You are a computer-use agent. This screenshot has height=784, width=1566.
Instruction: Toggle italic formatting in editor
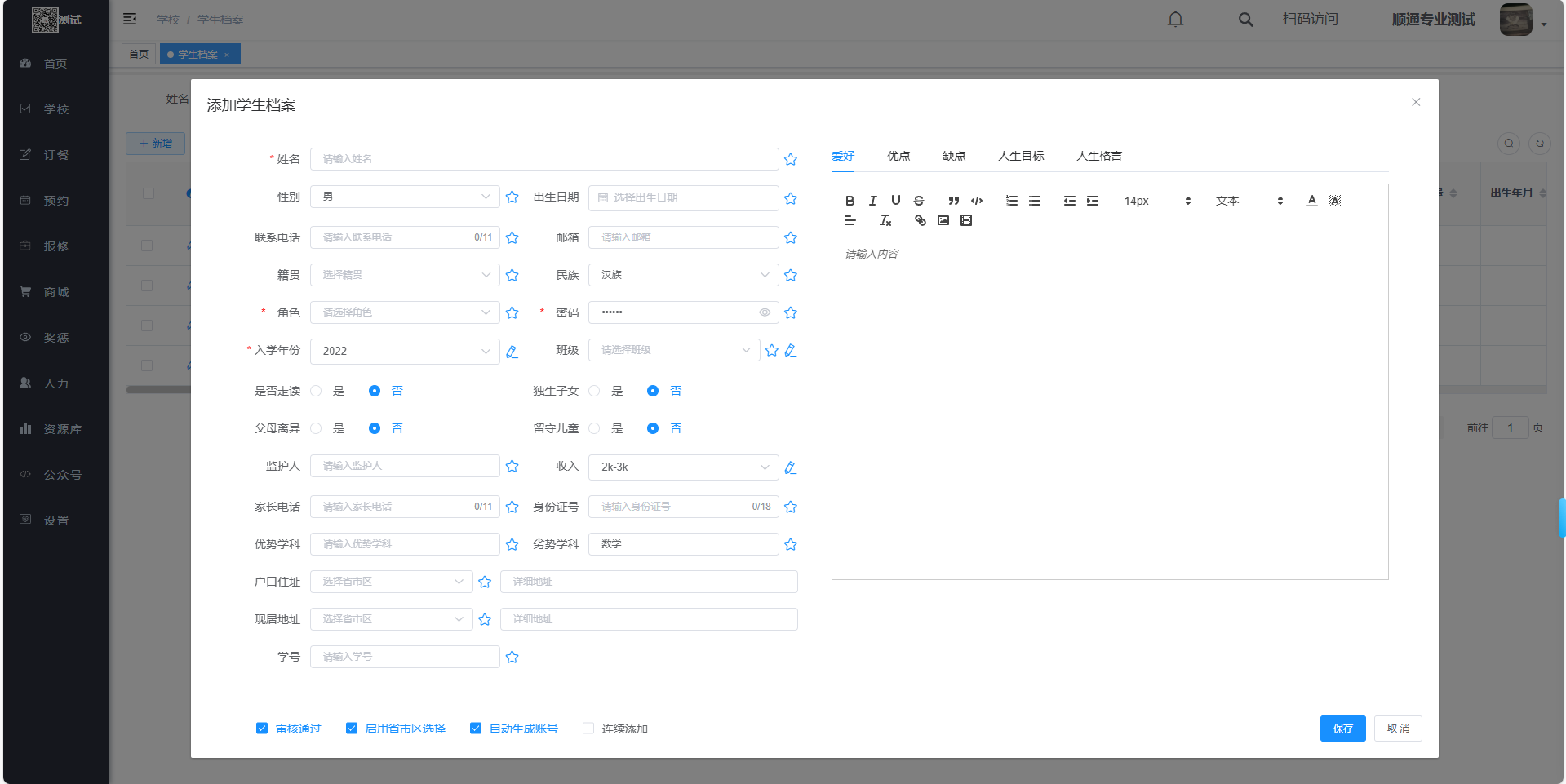point(872,201)
